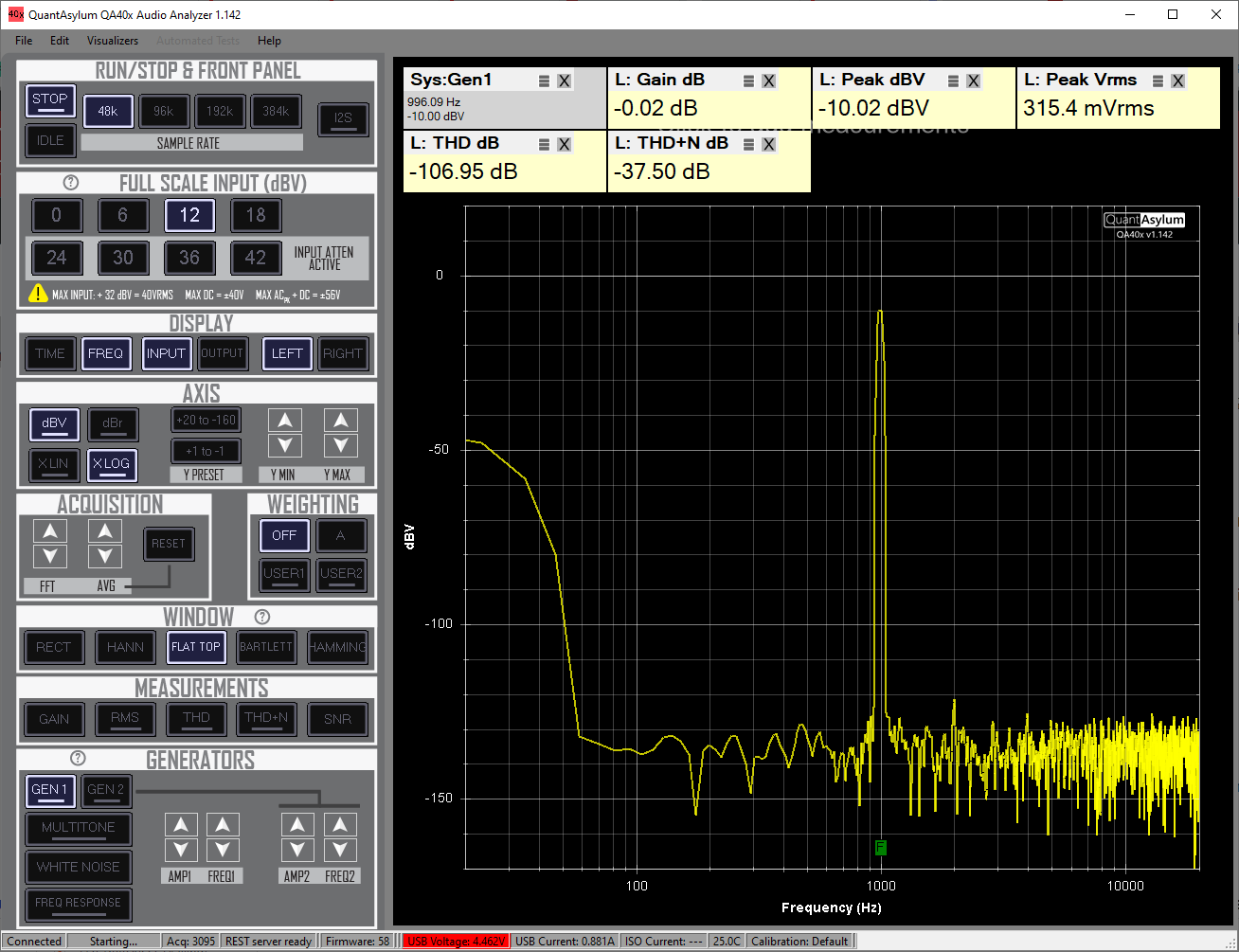Lower AMP1 with down arrow
This screenshot has height=952, width=1239.
coord(181,850)
